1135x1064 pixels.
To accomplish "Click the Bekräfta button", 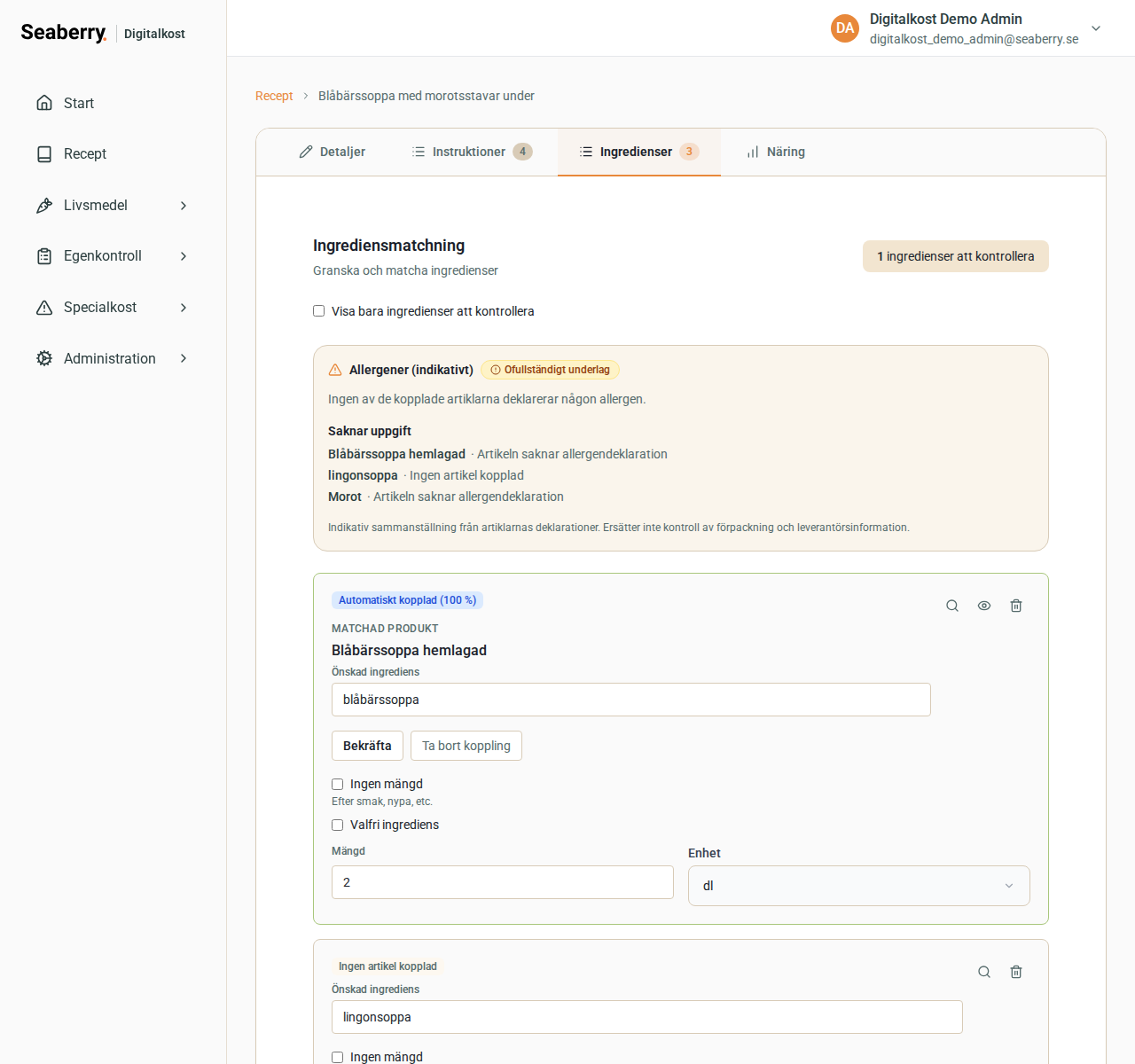I will [367, 746].
